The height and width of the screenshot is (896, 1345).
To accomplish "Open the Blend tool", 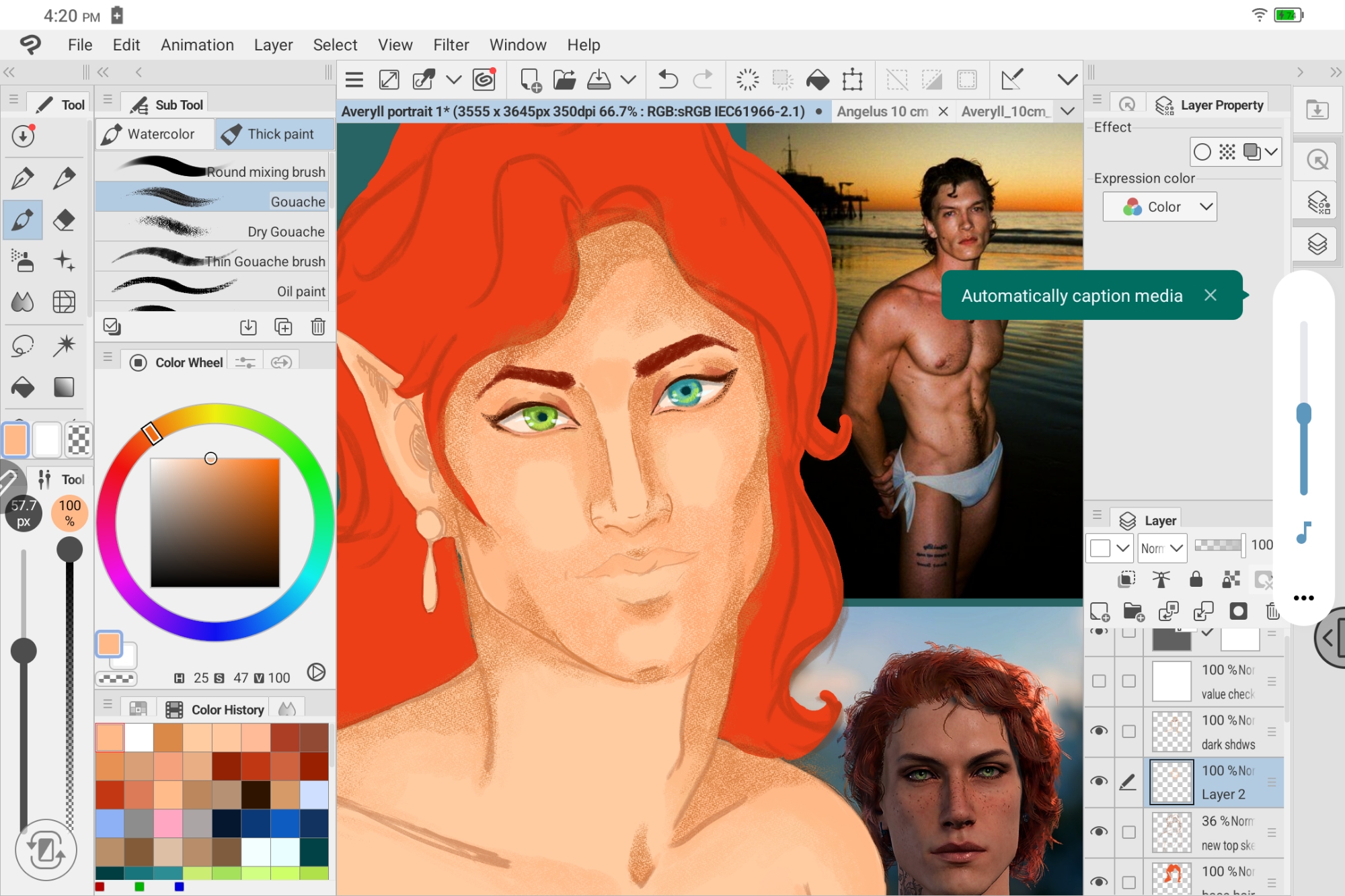I will click(23, 302).
